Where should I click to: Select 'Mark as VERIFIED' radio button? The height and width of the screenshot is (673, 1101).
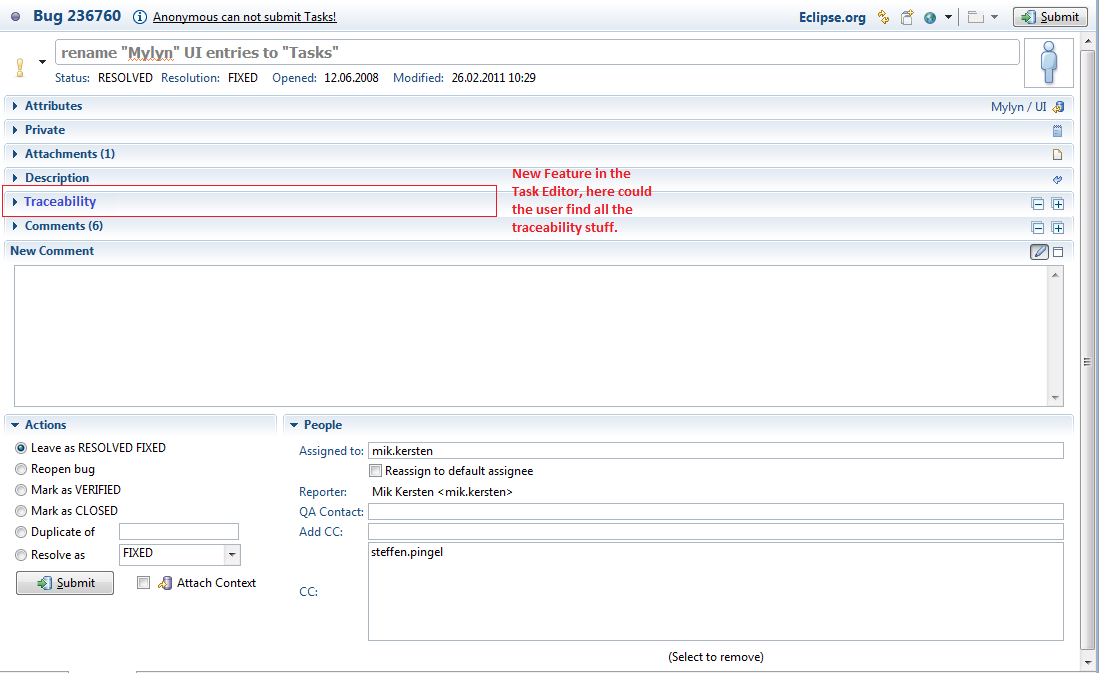coord(21,490)
